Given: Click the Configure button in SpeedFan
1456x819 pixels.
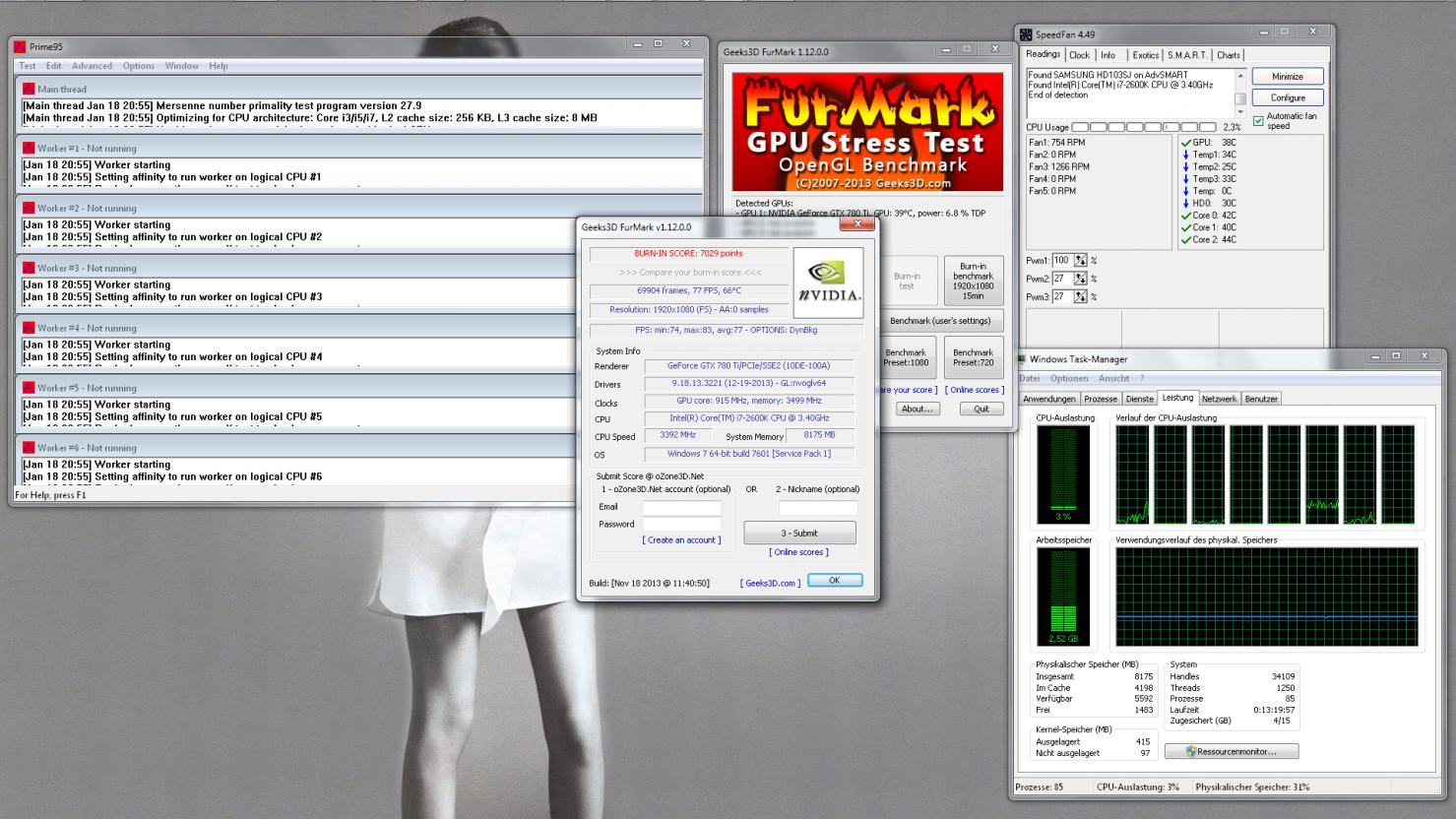Looking at the screenshot, I should (1288, 97).
